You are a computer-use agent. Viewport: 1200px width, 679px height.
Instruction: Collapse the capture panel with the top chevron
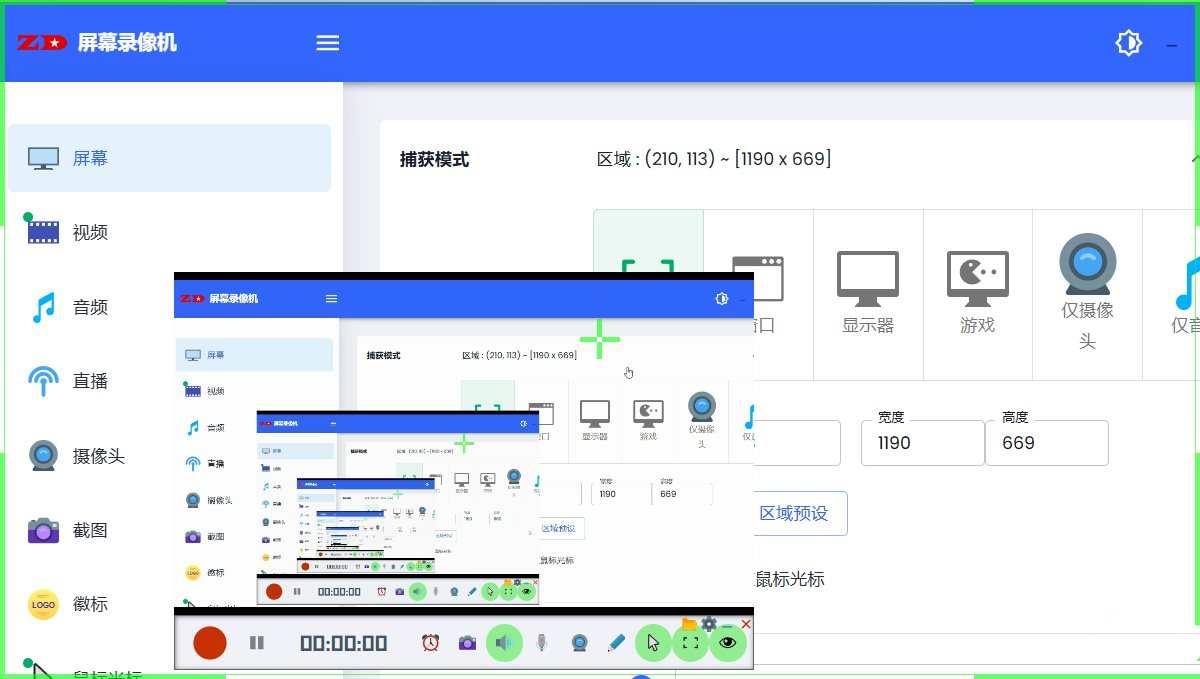point(1193,157)
